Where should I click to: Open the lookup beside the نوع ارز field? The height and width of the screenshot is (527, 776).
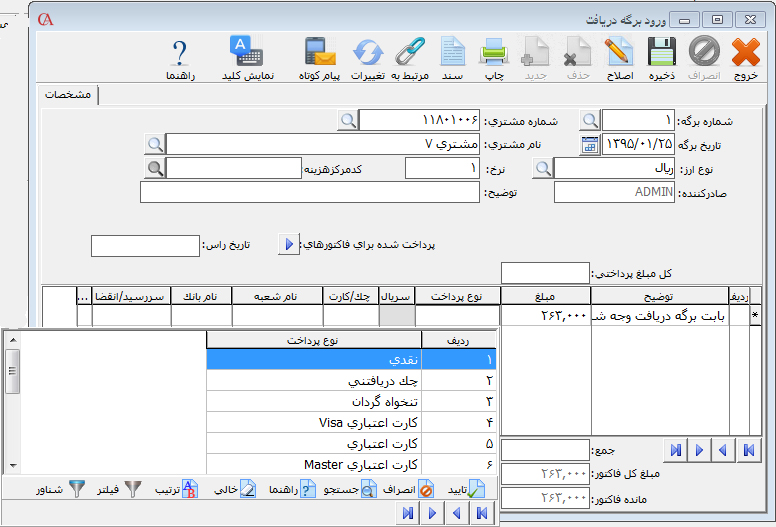pos(541,168)
